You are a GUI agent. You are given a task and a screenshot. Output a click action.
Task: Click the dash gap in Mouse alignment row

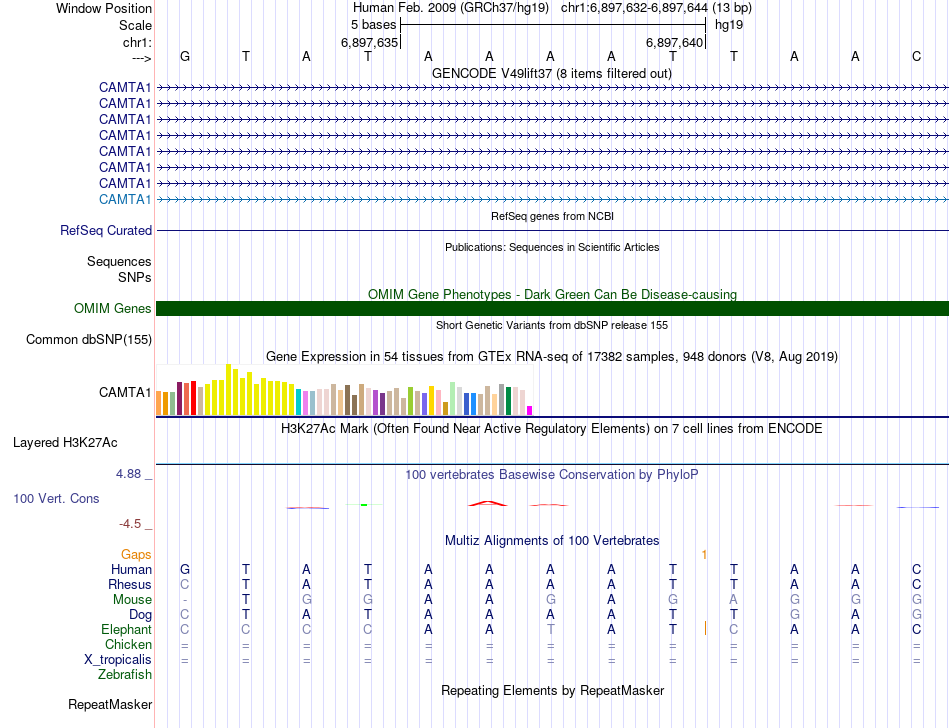[185, 600]
